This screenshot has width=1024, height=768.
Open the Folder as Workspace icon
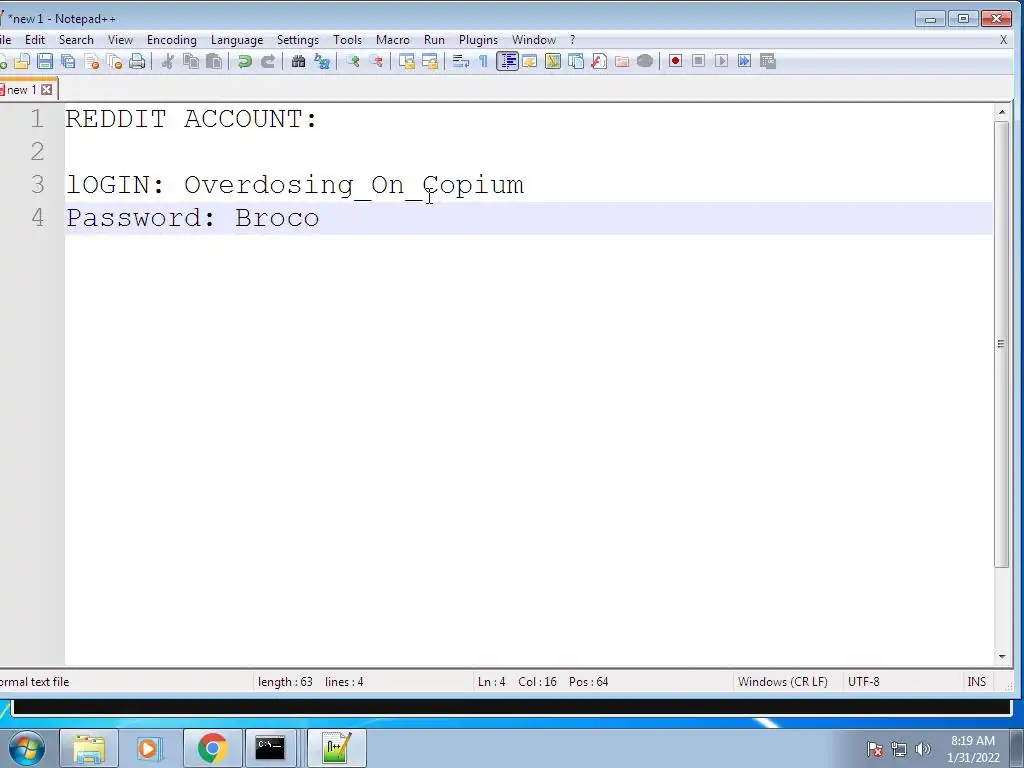(x=622, y=61)
